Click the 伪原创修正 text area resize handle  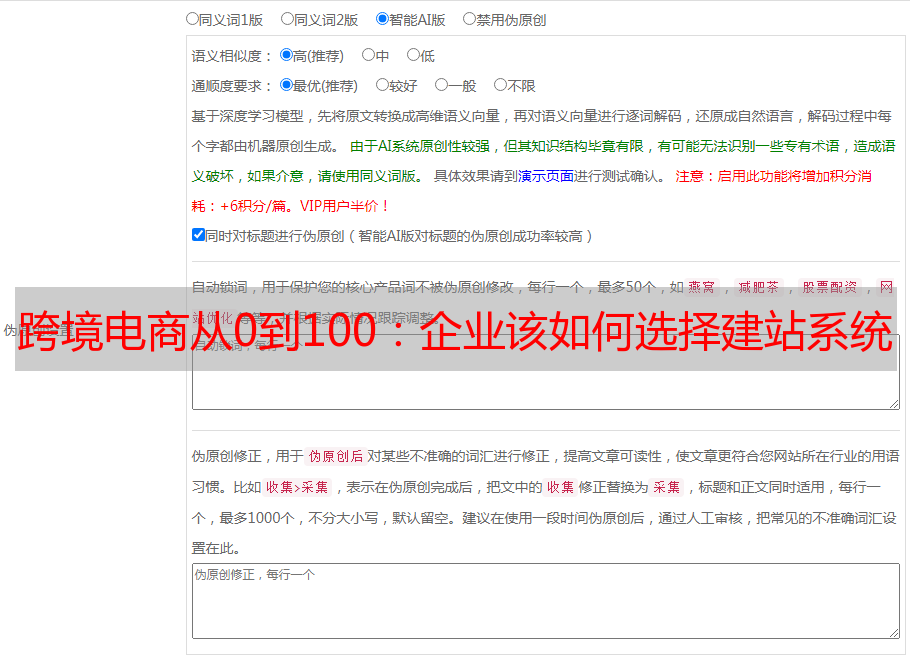tap(893, 632)
